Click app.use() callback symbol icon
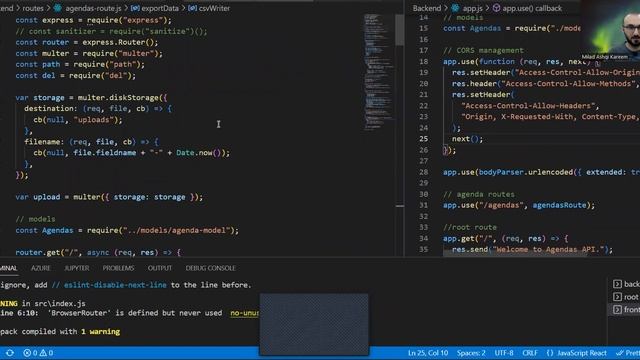 [496, 8]
